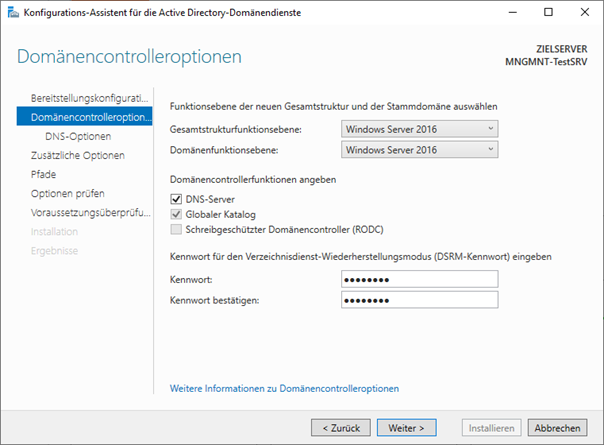Screen dimensions: 604x445
Task: Toggle the Globaler Katalog checkbox
Action: coord(177,214)
